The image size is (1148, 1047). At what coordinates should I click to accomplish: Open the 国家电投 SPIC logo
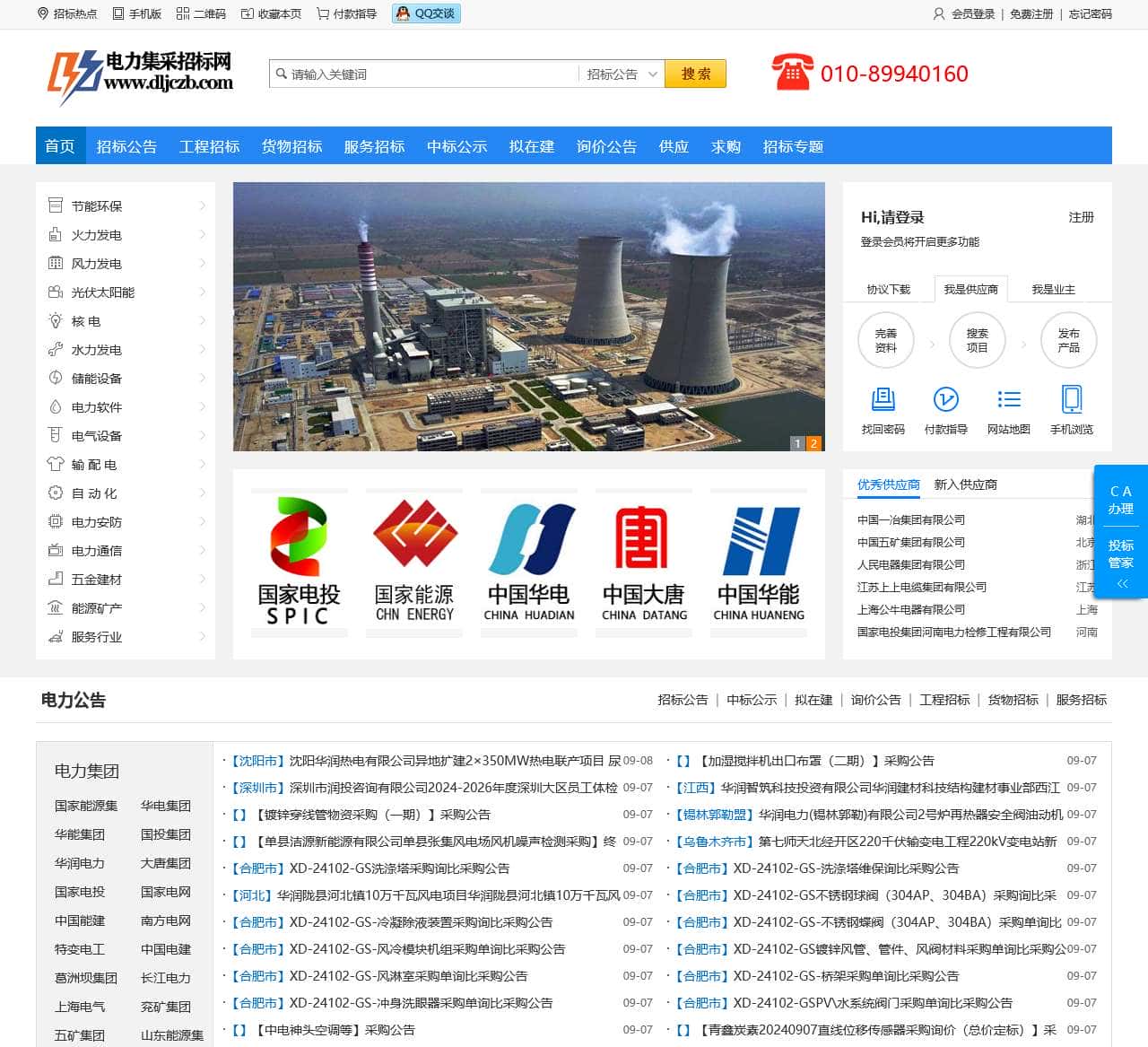[x=299, y=563]
